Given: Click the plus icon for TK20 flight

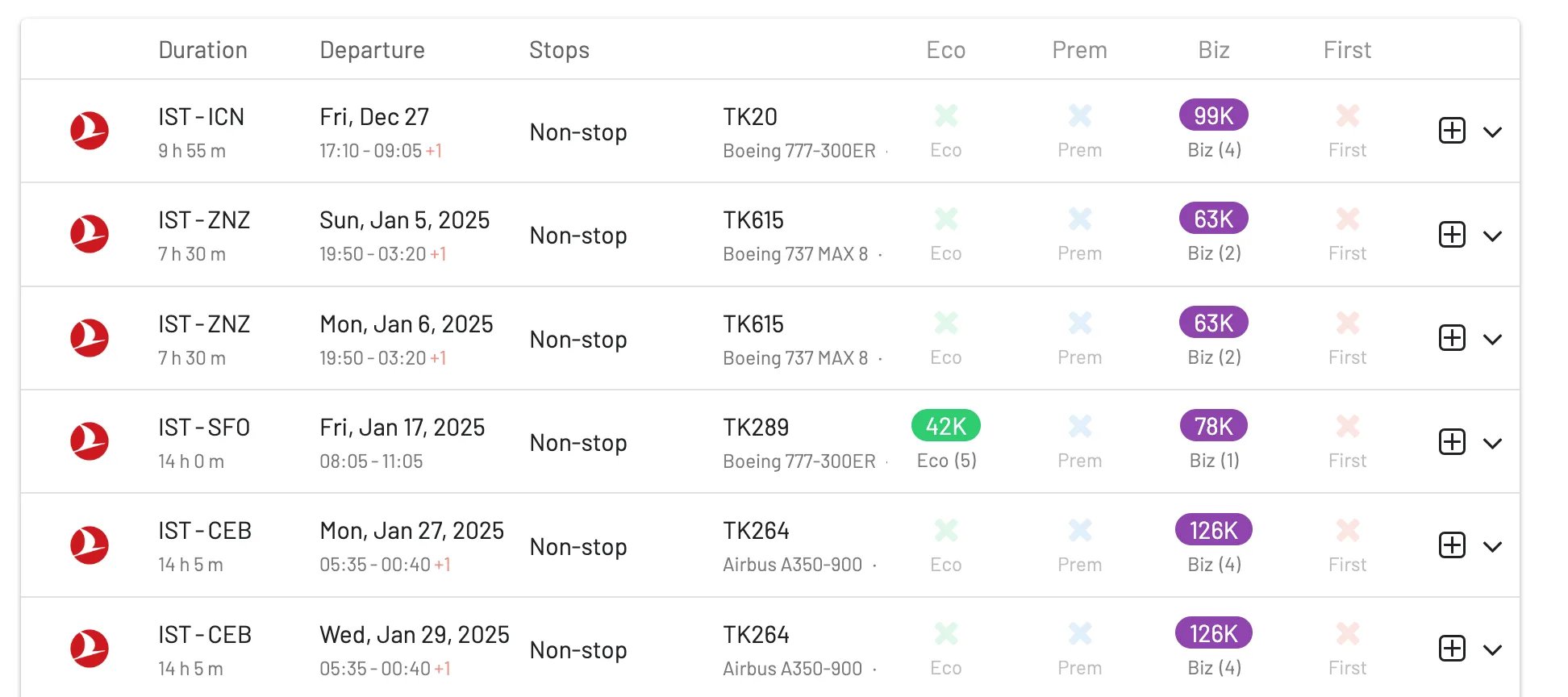Looking at the screenshot, I should 1452,131.
